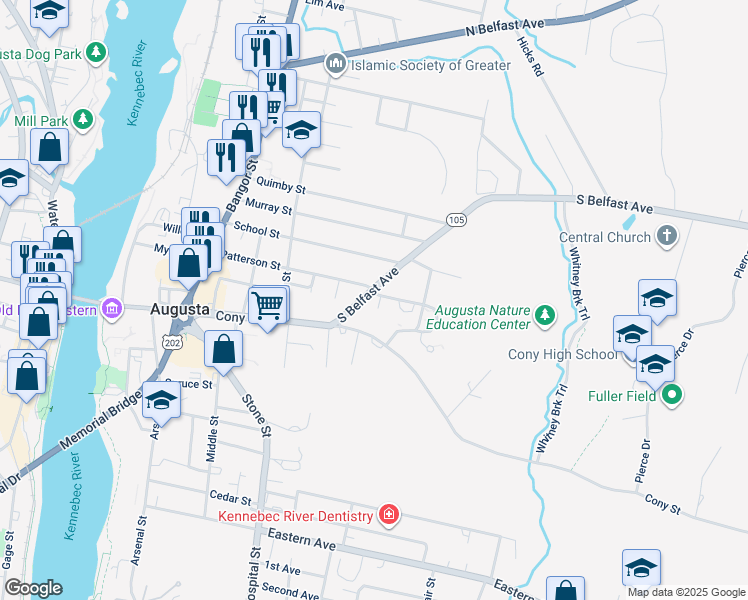Click the graduation cap marker near Bangor St
The width and height of the screenshot is (748, 600).
[x=301, y=133]
